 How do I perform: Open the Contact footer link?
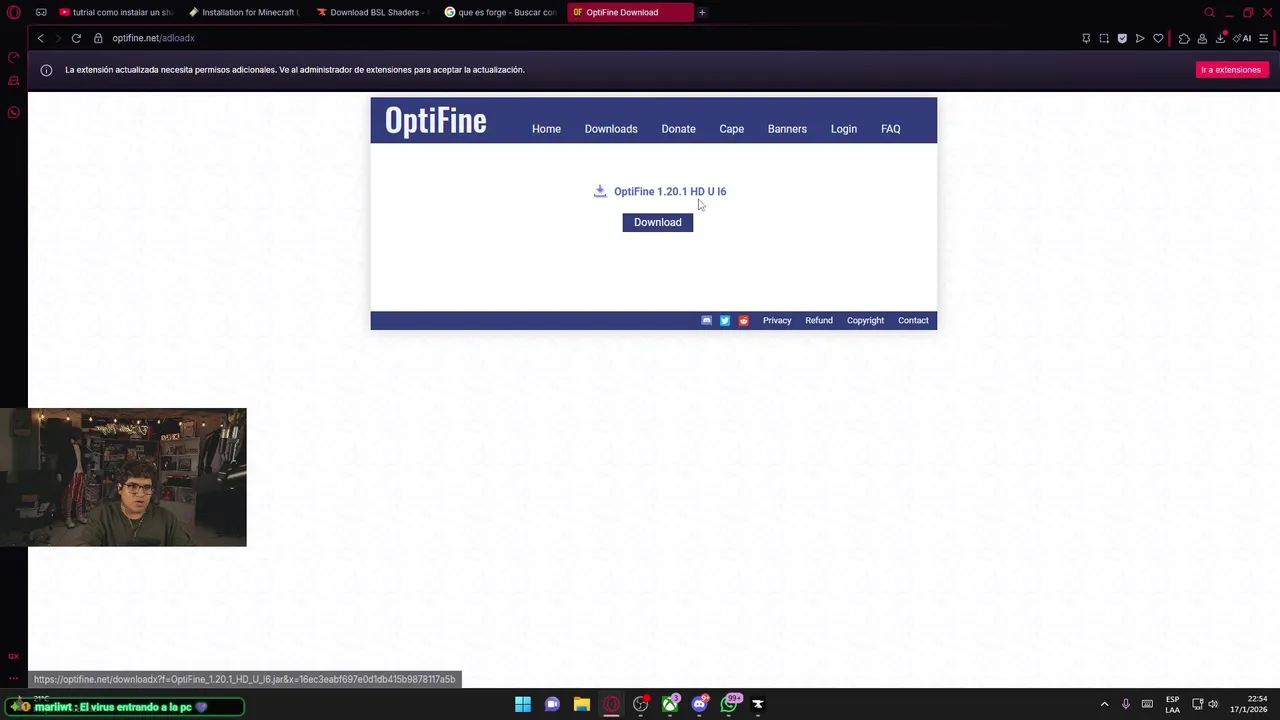pos(913,321)
